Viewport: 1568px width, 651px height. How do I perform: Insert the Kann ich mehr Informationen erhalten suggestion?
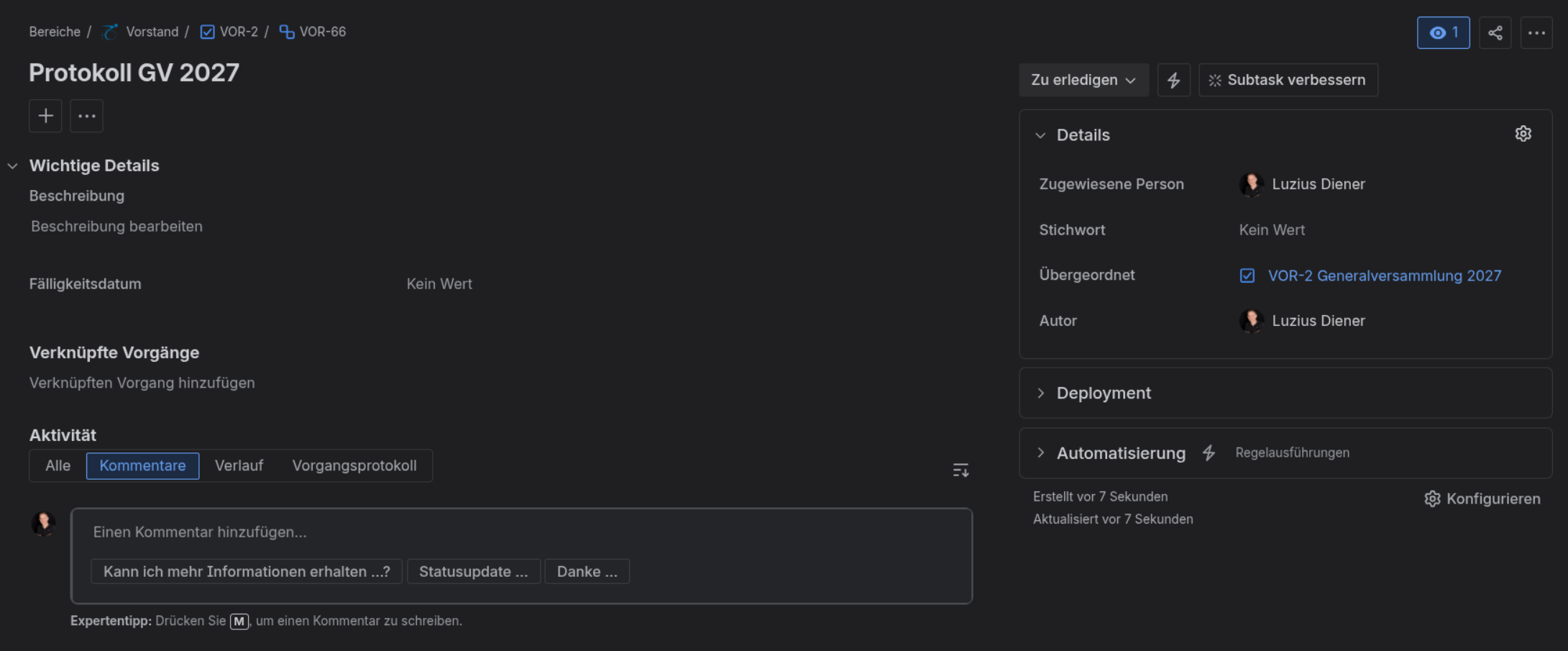point(246,571)
